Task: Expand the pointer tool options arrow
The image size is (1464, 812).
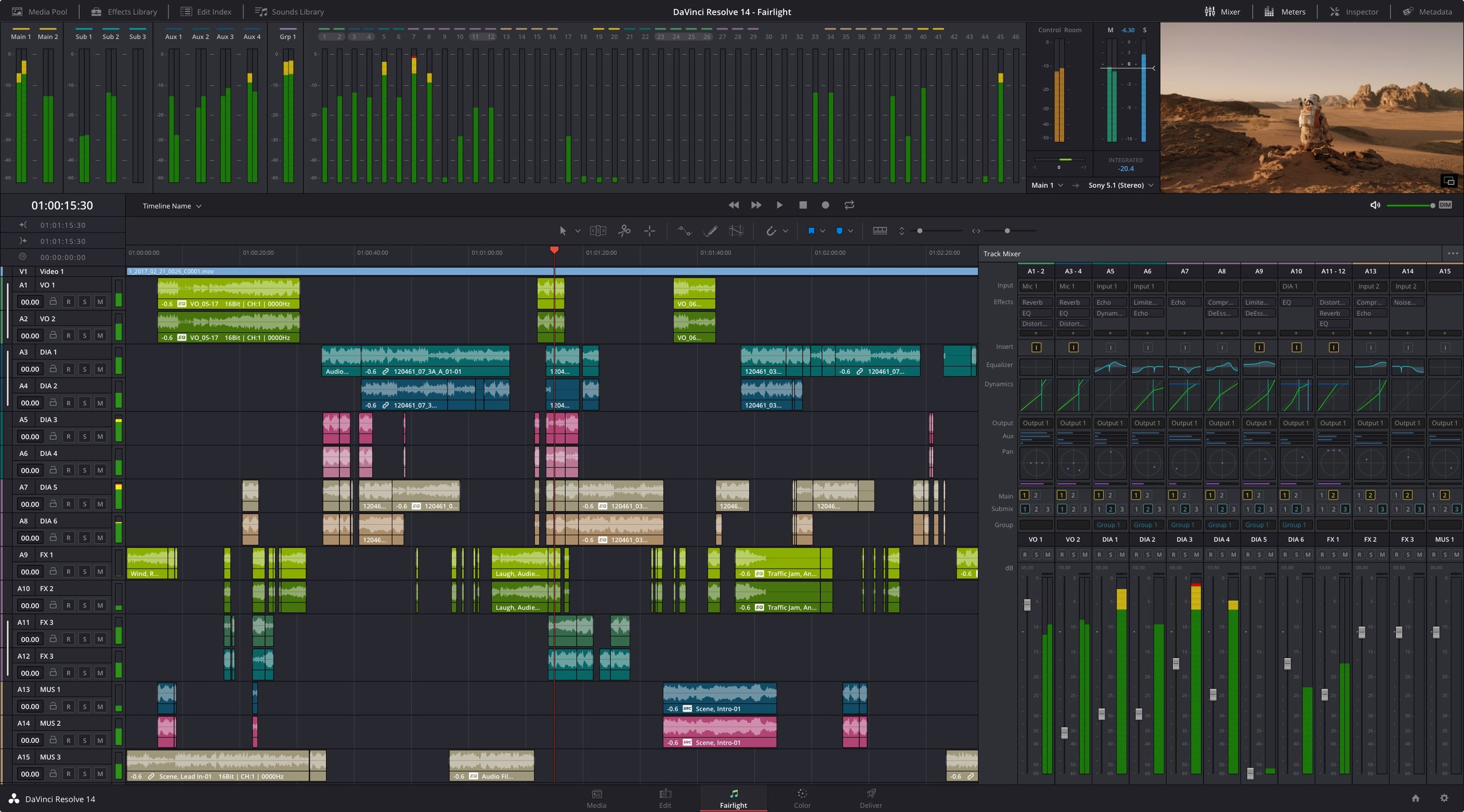Action: tap(577, 230)
